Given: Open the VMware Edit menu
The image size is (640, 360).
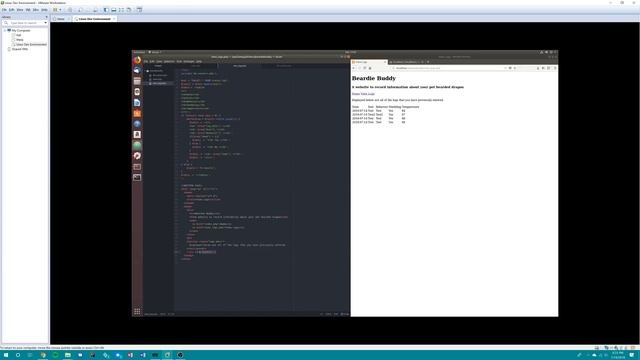Looking at the screenshot, I should coord(11,10).
